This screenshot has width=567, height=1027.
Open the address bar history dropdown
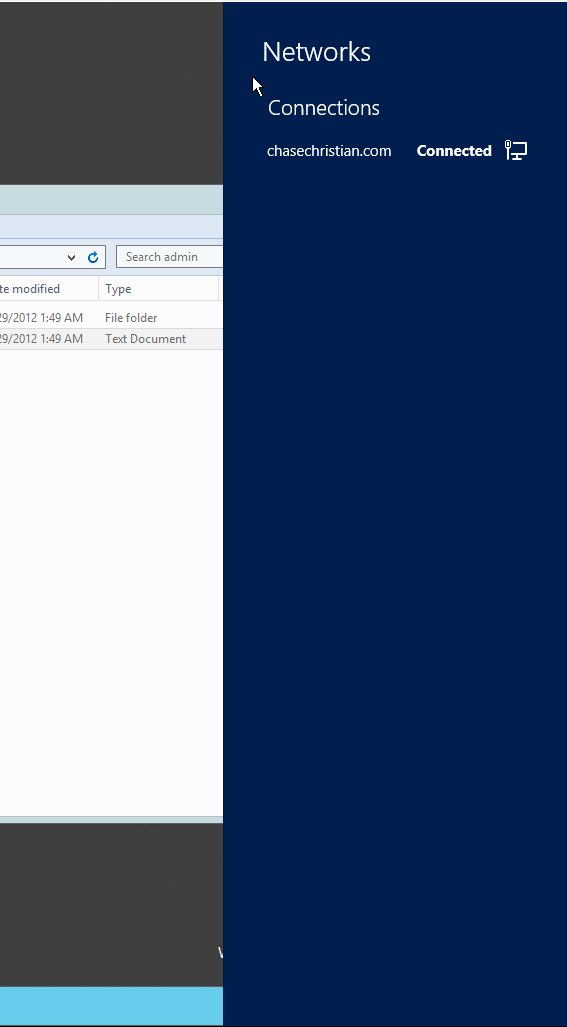click(x=71, y=257)
